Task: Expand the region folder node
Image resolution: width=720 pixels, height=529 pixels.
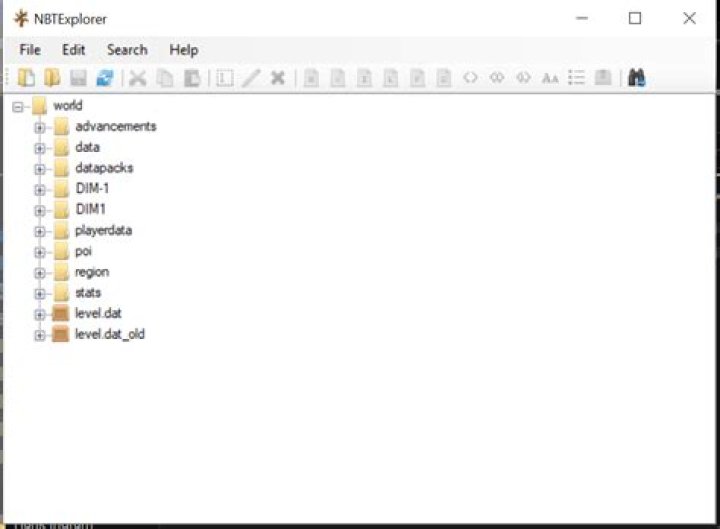Action: (x=39, y=273)
